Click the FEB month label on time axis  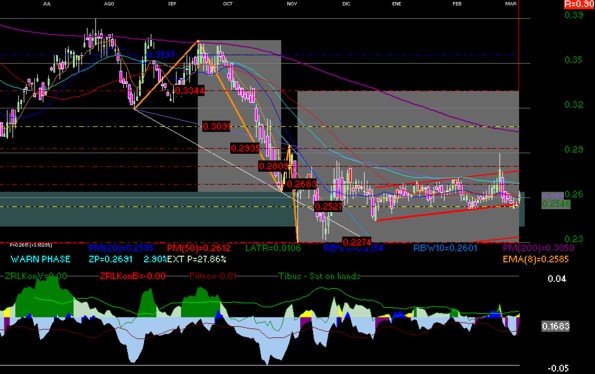457,4
